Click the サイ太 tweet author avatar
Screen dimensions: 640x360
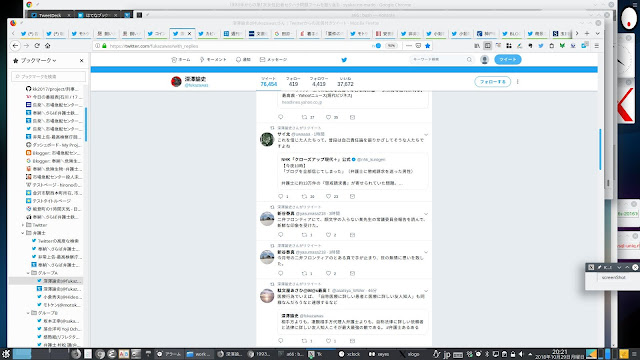(267, 139)
